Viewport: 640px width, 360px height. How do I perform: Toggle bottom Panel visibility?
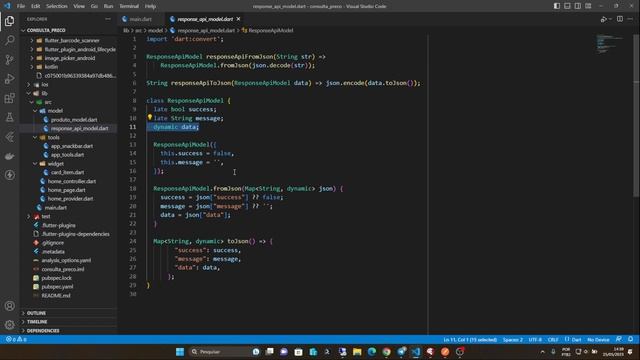point(567,6)
